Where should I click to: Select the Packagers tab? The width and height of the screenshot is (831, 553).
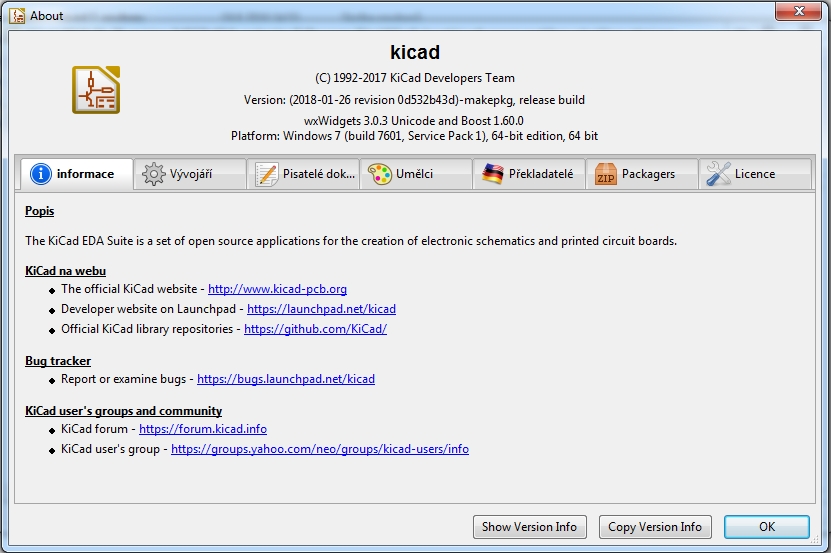[642, 174]
